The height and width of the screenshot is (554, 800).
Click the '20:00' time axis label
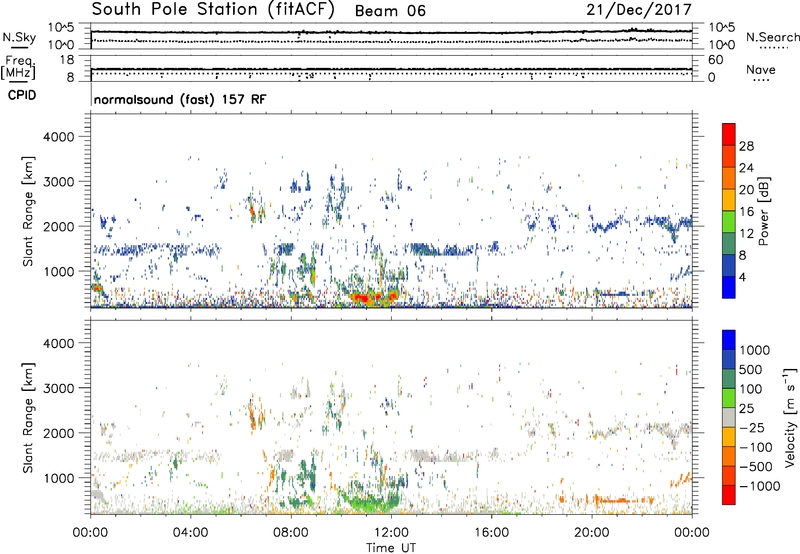coord(591,533)
